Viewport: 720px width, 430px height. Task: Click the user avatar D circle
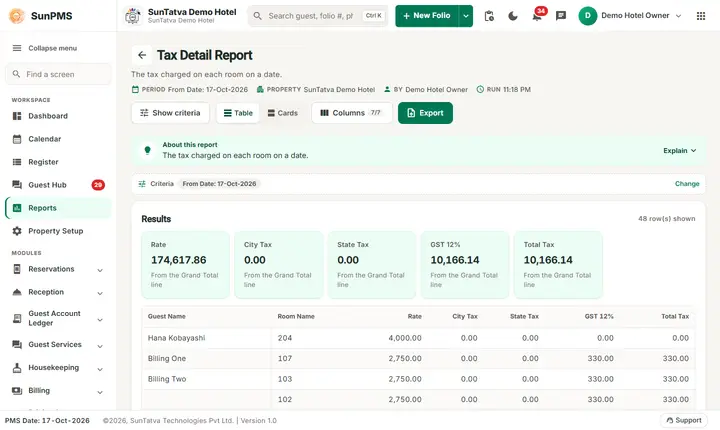587,16
